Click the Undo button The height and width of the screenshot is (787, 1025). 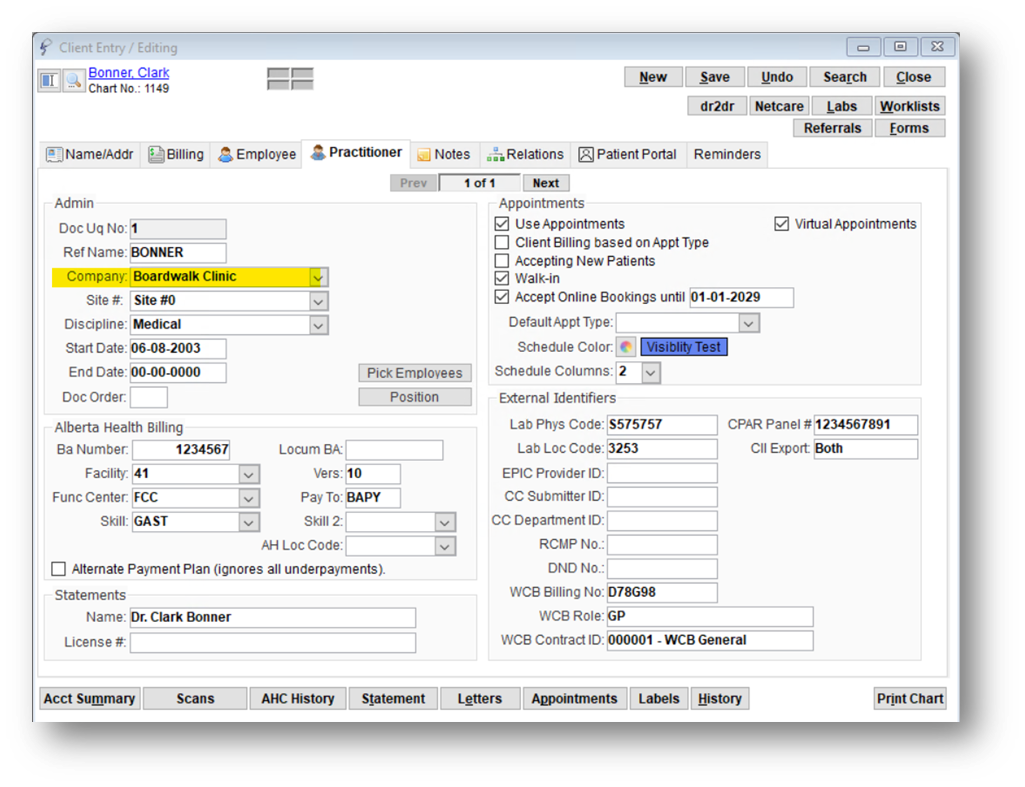point(777,77)
